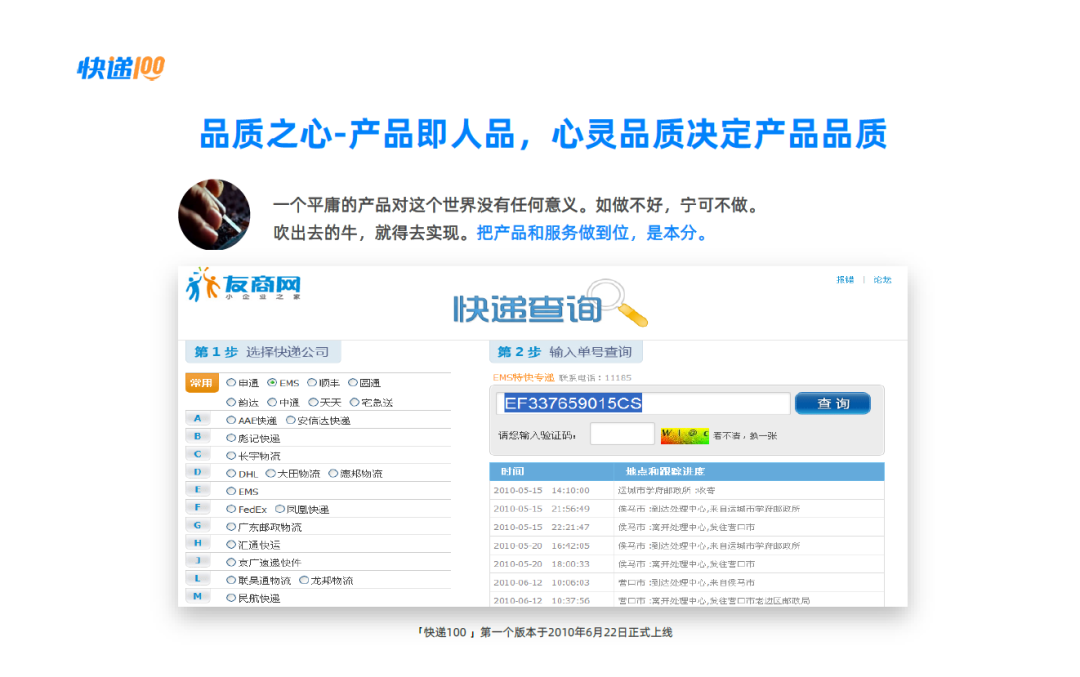1080x677 pixels.
Task: Pick the 圆通 radio button
Action: tap(353, 382)
